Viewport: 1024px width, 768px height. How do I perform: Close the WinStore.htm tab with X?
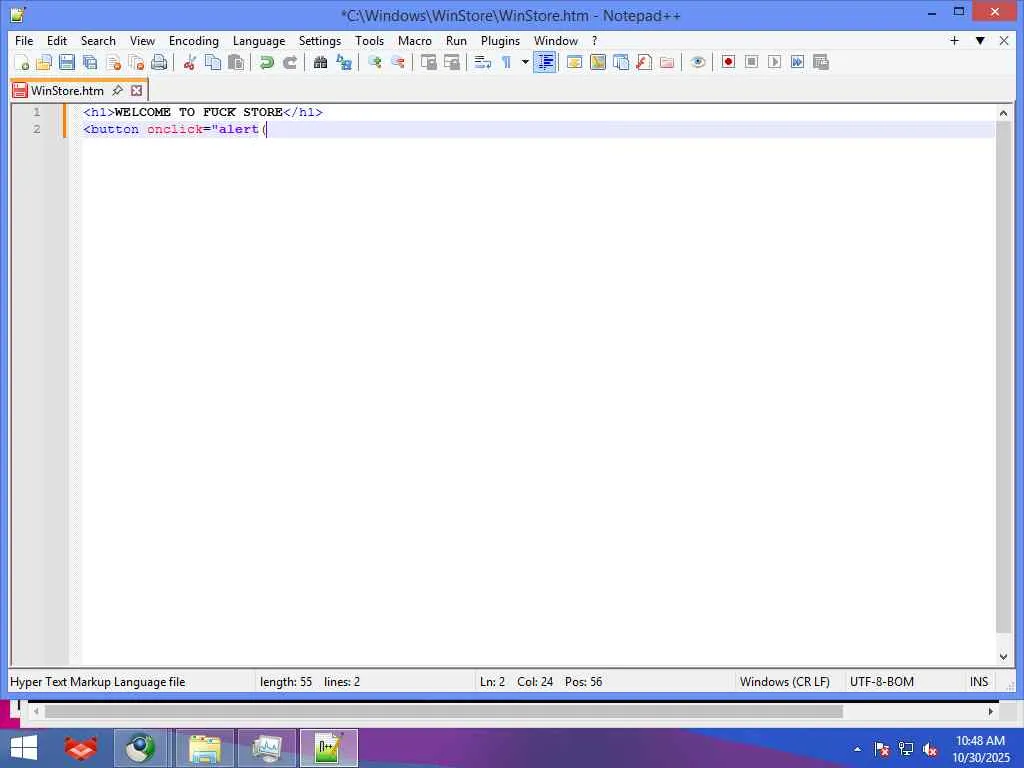coord(136,90)
